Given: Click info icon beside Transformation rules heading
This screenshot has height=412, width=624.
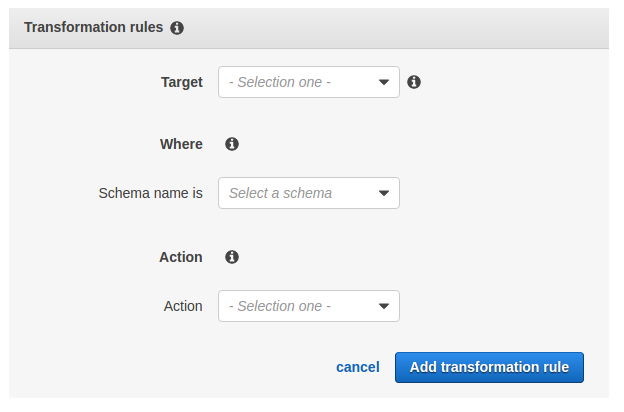Looking at the screenshot, I should (177, 28).
